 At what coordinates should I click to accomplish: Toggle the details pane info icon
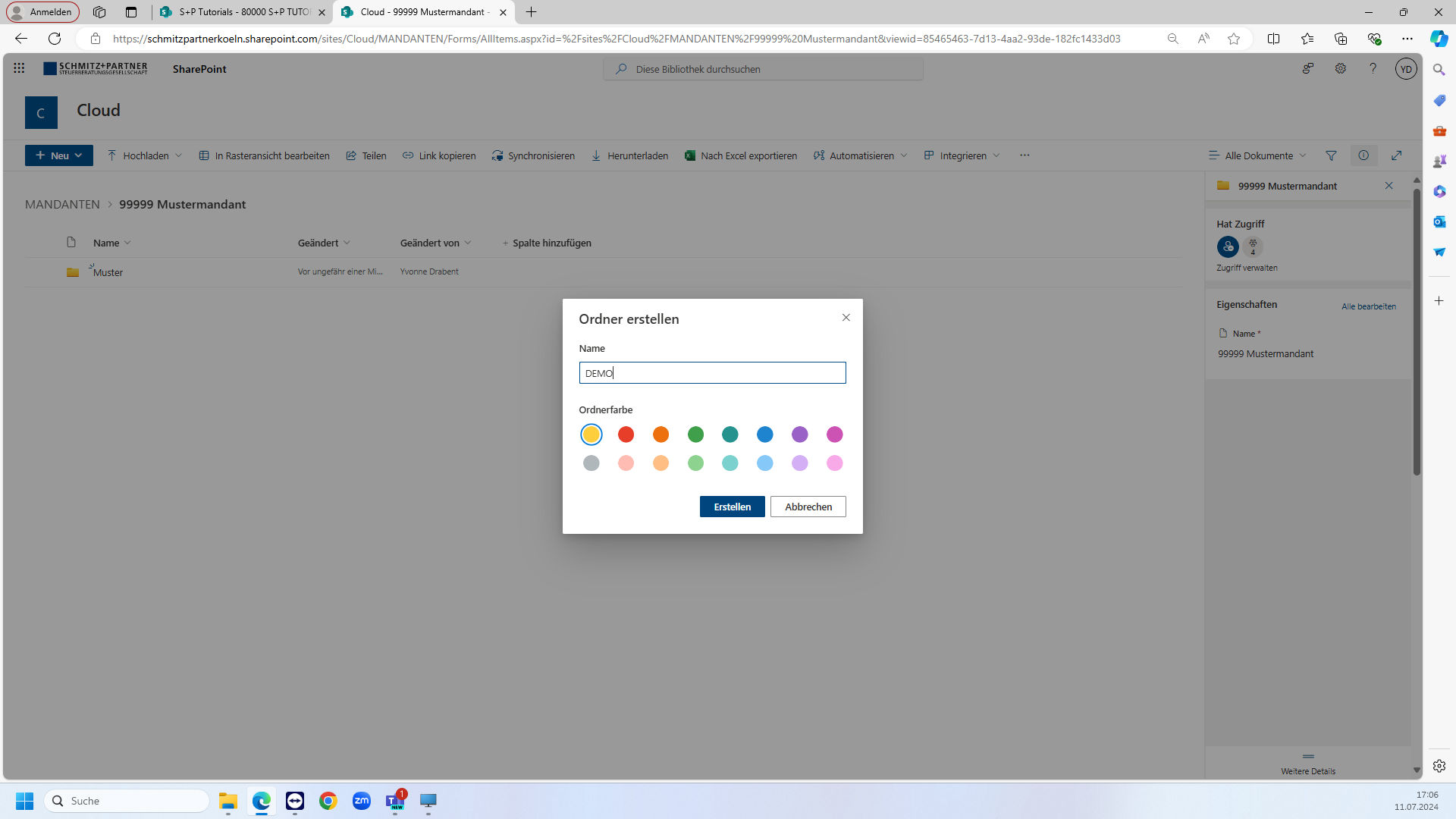(1363, 155)
